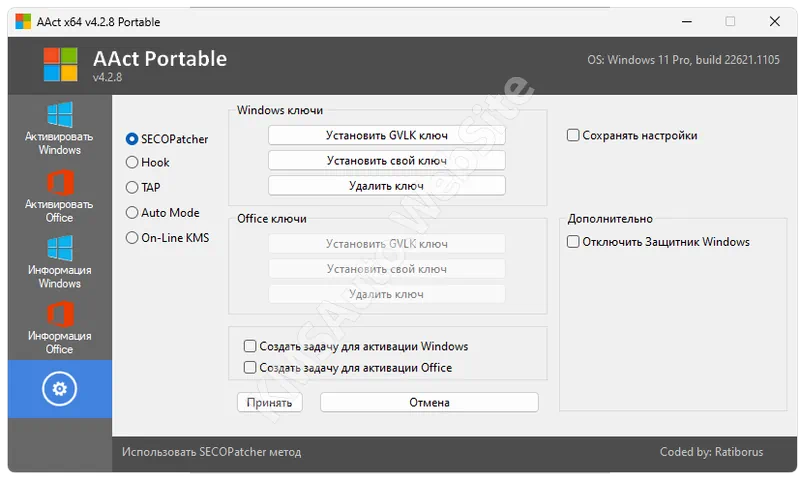Choose the On-Line KMS option
The image size is (800, 481).
click(132, 238)
